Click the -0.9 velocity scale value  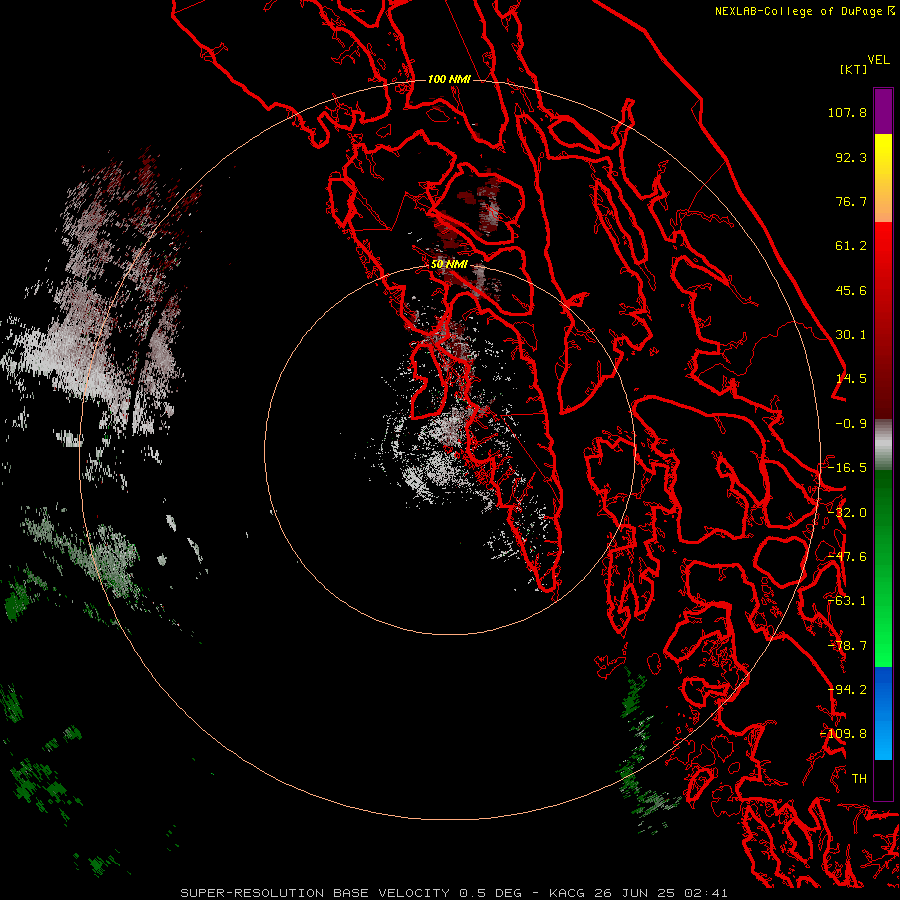pos(851,424)
